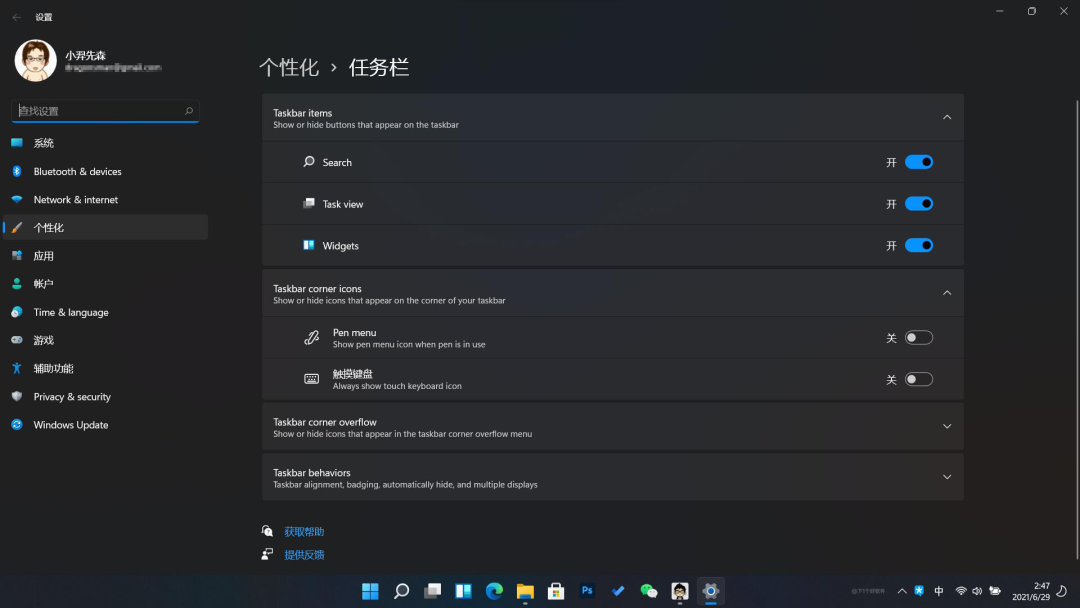Open Wi-Fi network tray icon
1080x608 pixels.
coord(961,591)
